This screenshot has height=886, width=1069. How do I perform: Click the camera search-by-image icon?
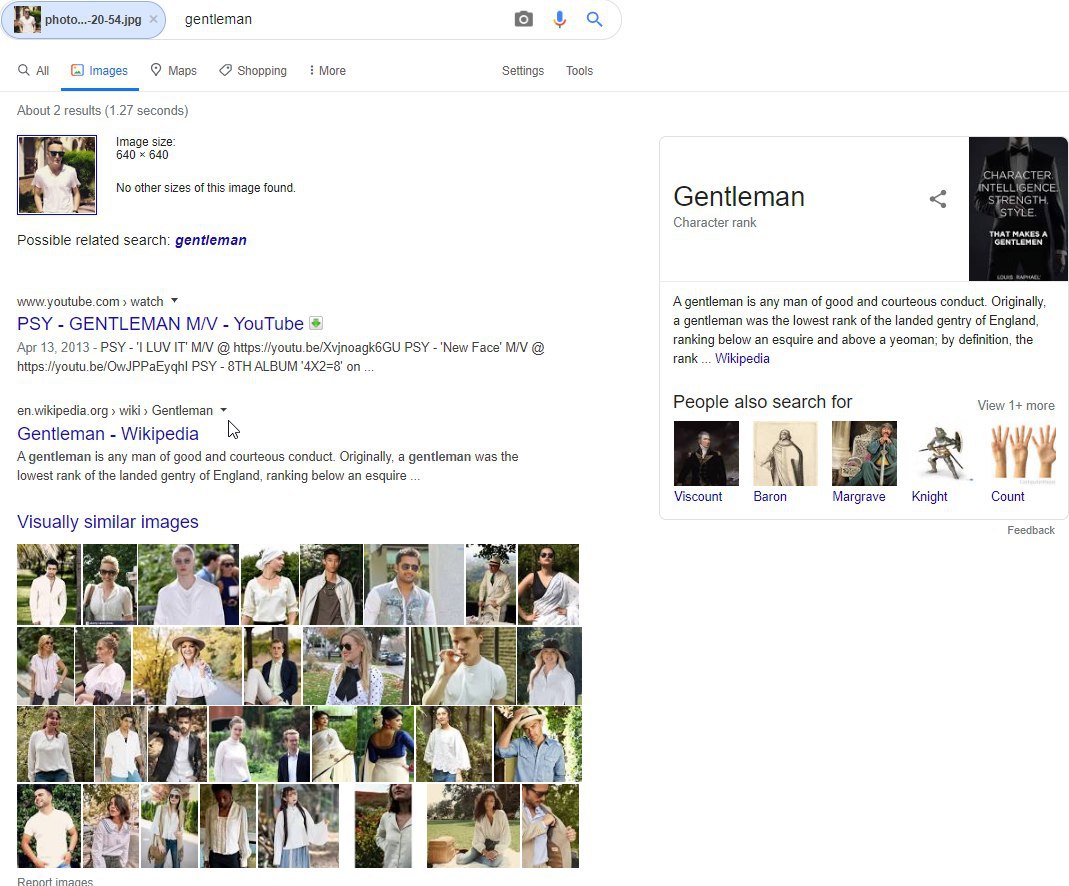click(524, 19)
